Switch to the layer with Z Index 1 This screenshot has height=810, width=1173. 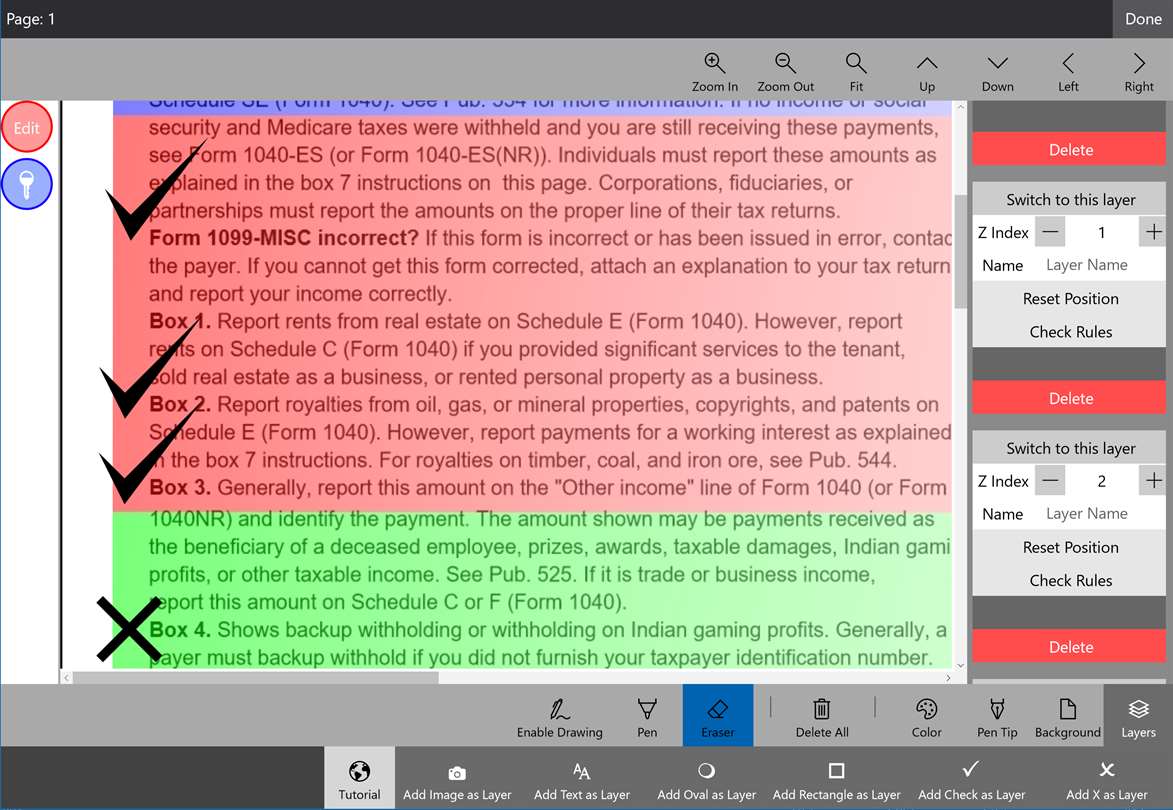point(1069,200)
